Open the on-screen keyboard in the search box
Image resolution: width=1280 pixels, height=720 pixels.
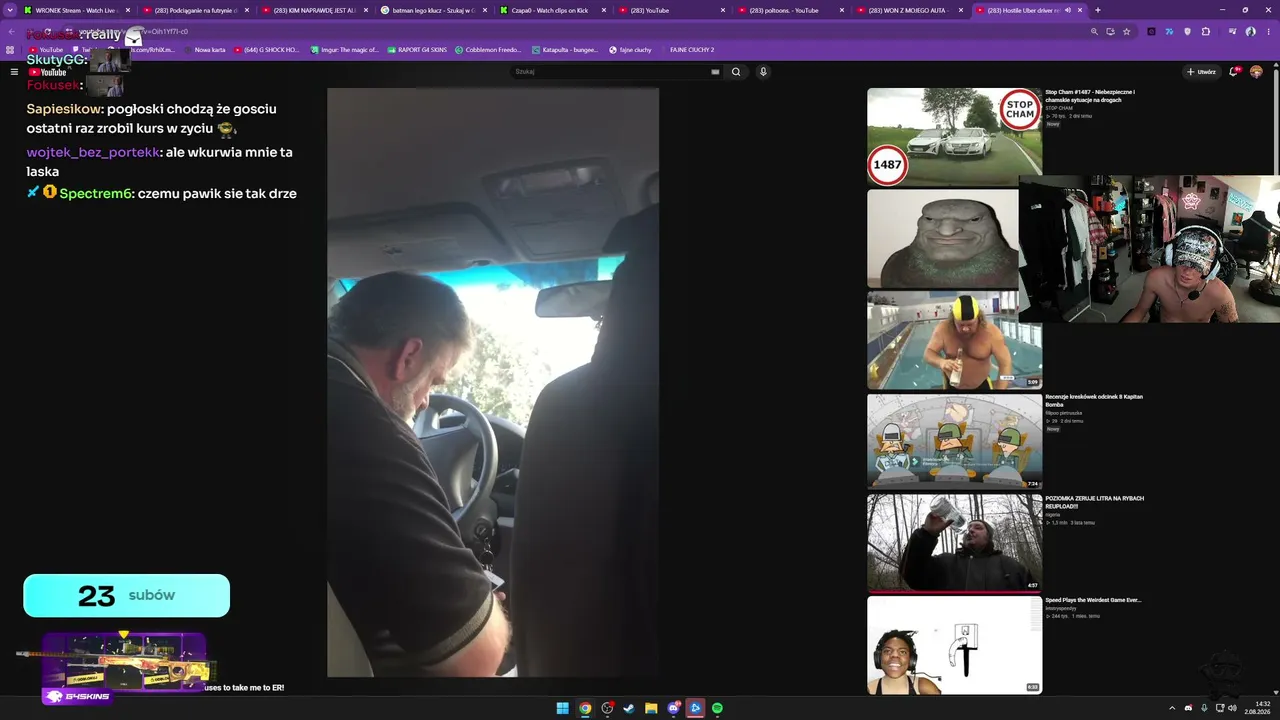tap(715, 72)
